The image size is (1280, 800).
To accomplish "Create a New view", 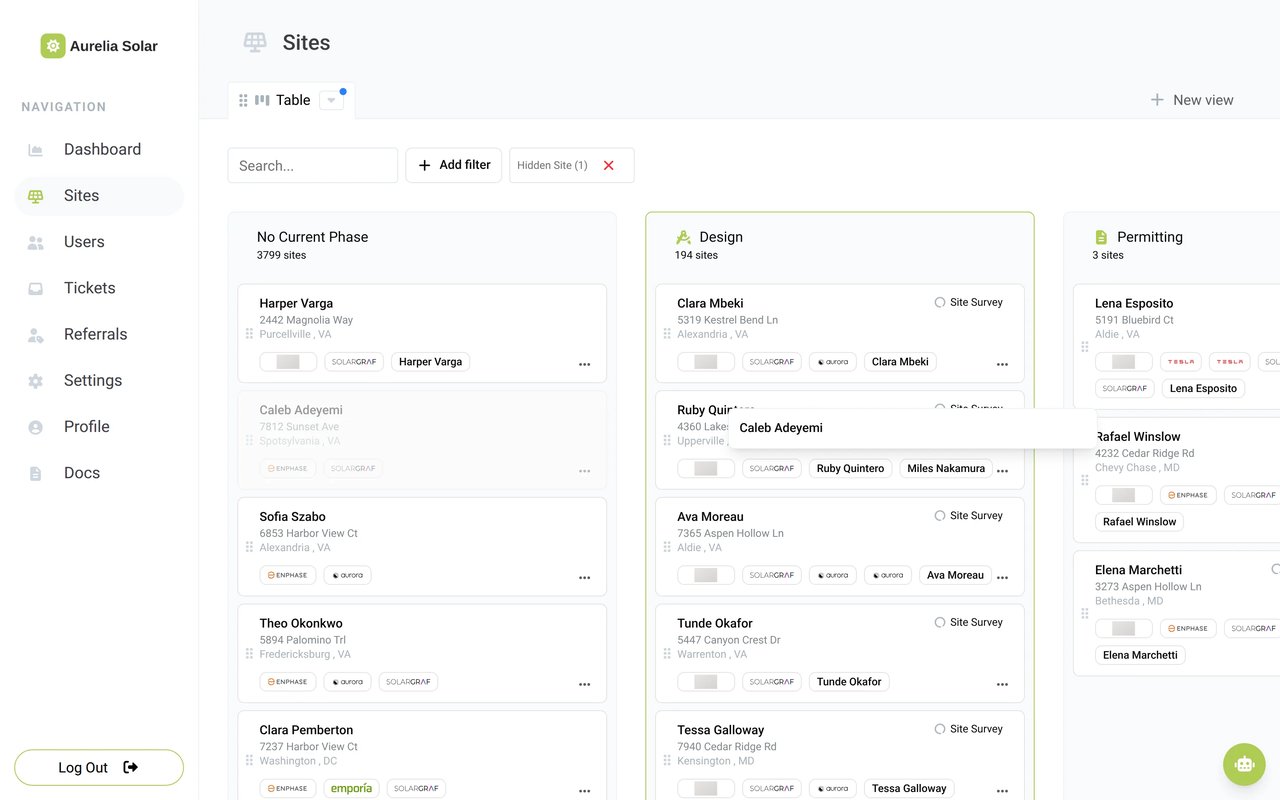I will (1192, 100).
